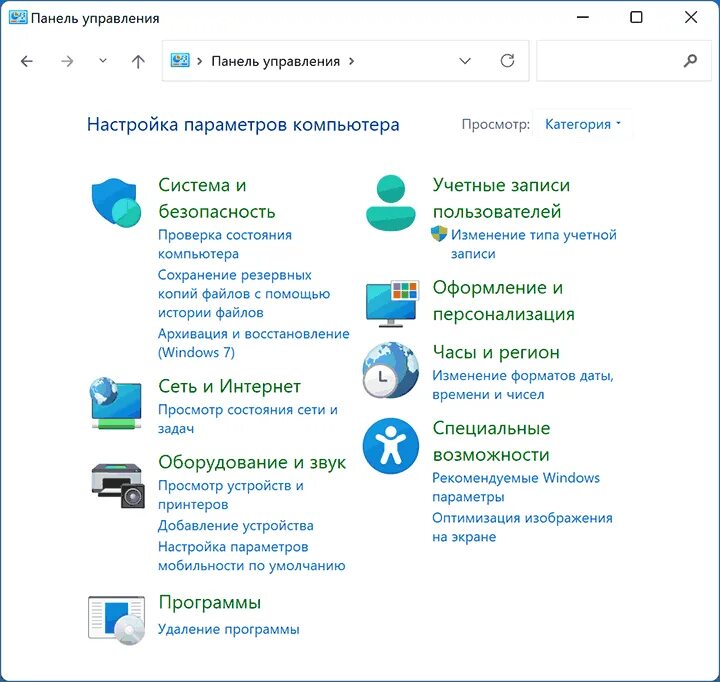This screenshot has height=682, width=720.
Task: Maximize the Control Panel window
Action: (x=636, y=17)
